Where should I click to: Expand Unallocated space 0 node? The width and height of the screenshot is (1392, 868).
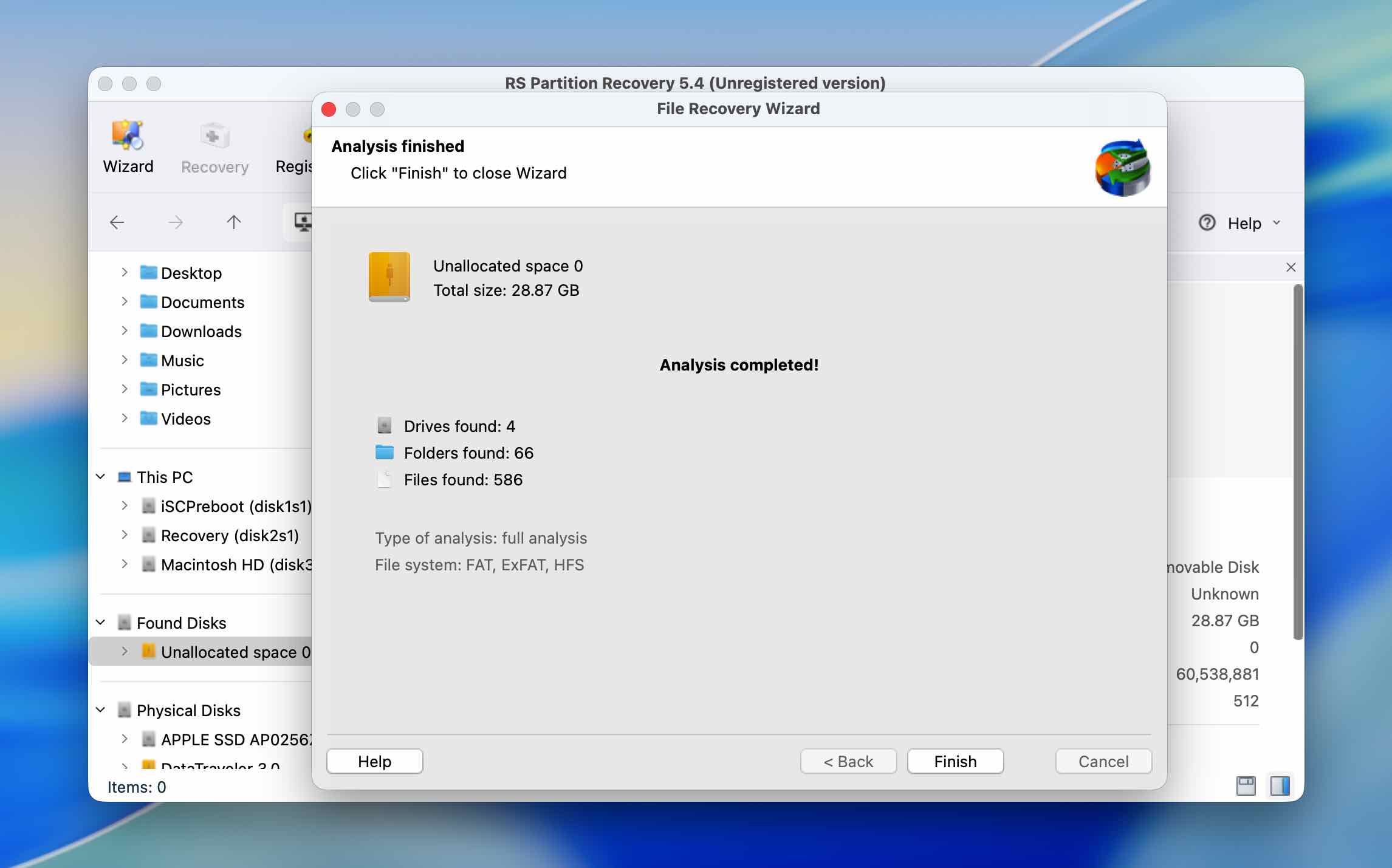(124, 651)
